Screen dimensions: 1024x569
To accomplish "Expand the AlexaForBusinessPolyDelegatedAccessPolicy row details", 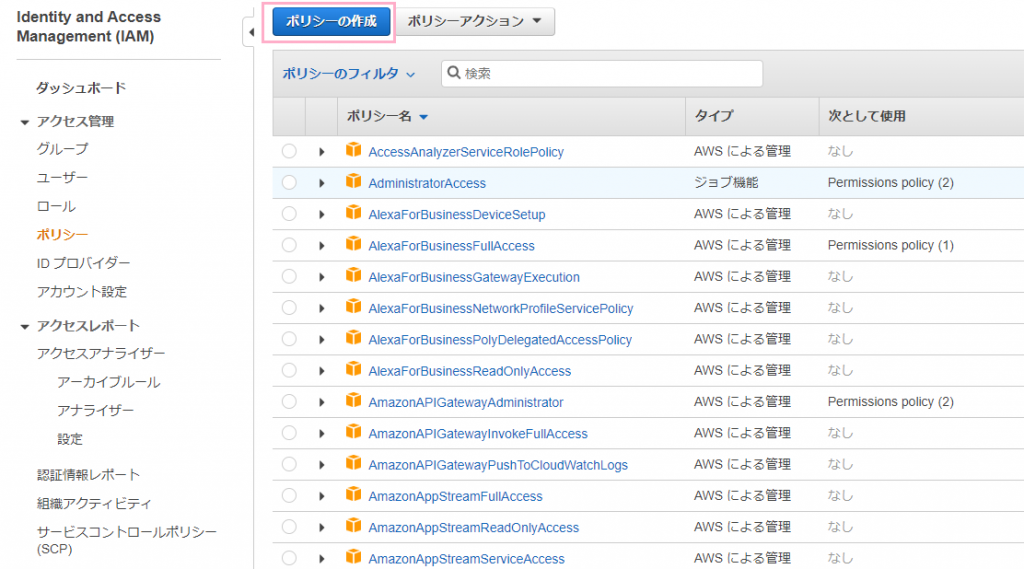I will click(321, 340).
